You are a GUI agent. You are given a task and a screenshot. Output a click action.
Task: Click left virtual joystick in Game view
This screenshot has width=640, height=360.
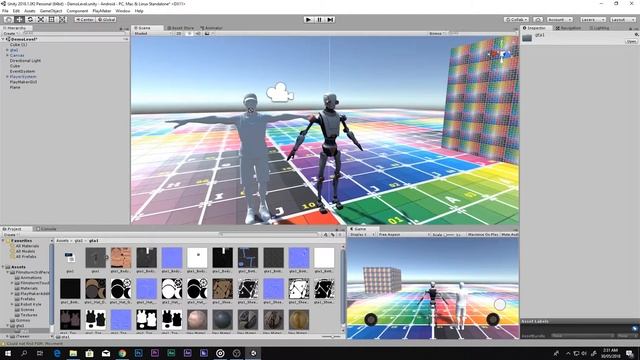click(371, 319)
